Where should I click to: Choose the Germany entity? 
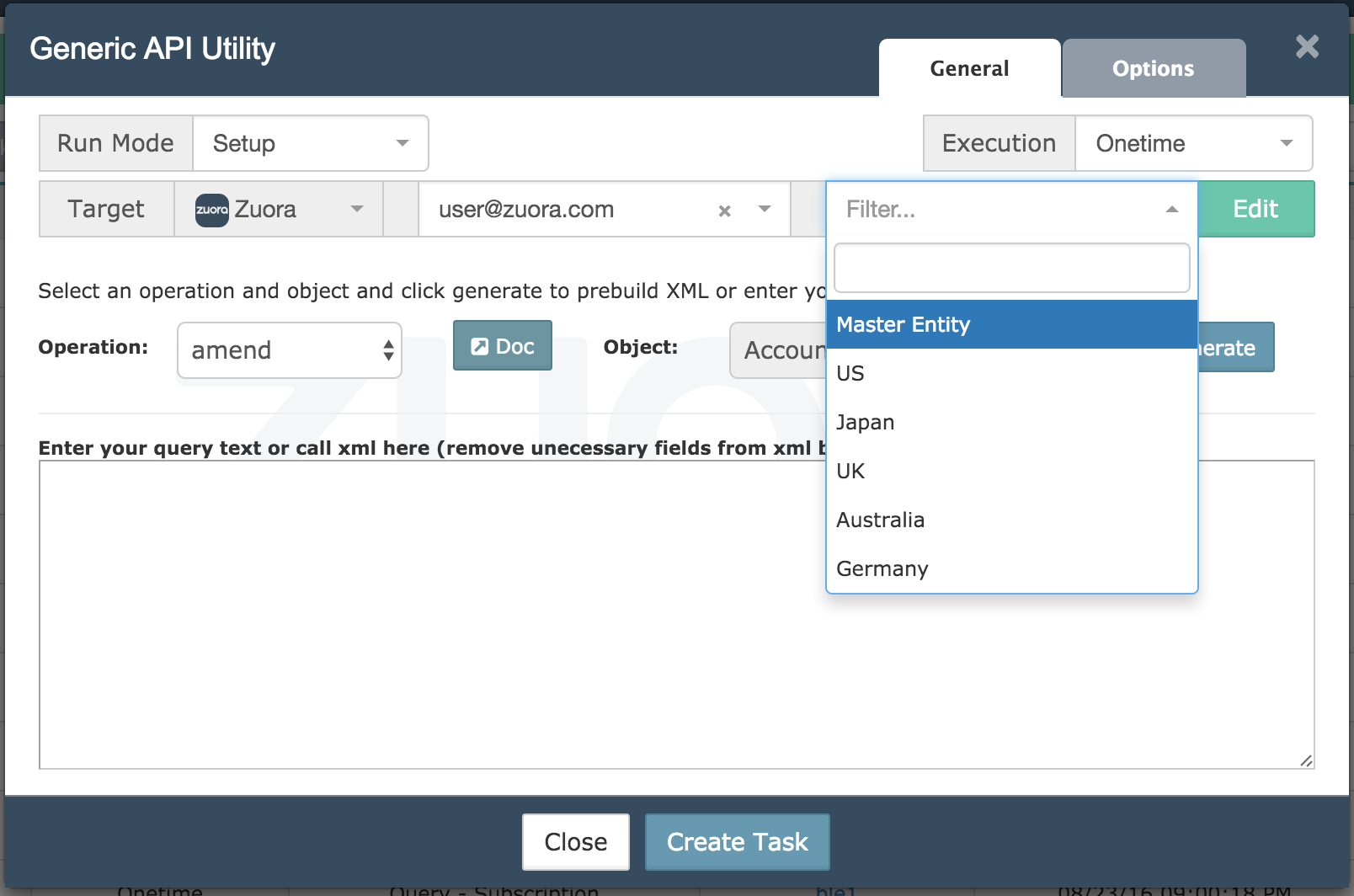(1011, 568)
